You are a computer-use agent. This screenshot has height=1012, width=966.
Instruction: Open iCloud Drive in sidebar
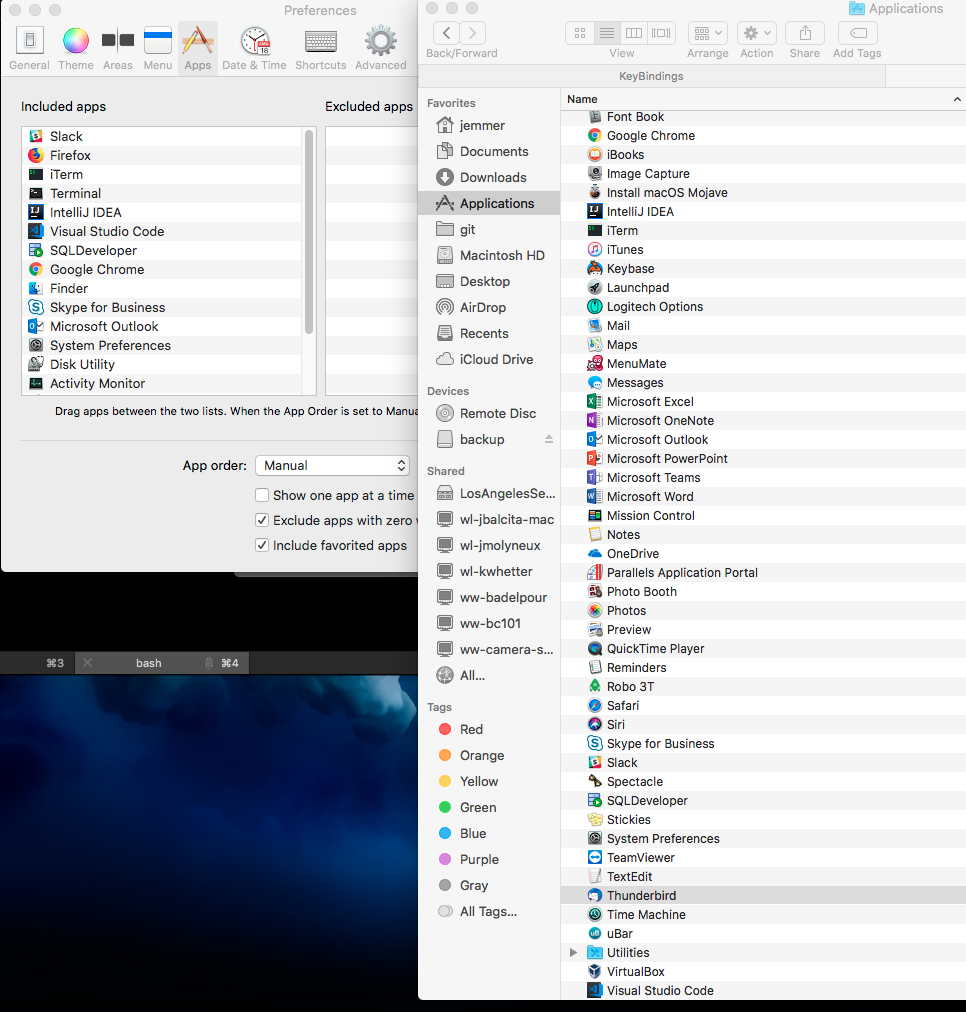coord(489,359)
